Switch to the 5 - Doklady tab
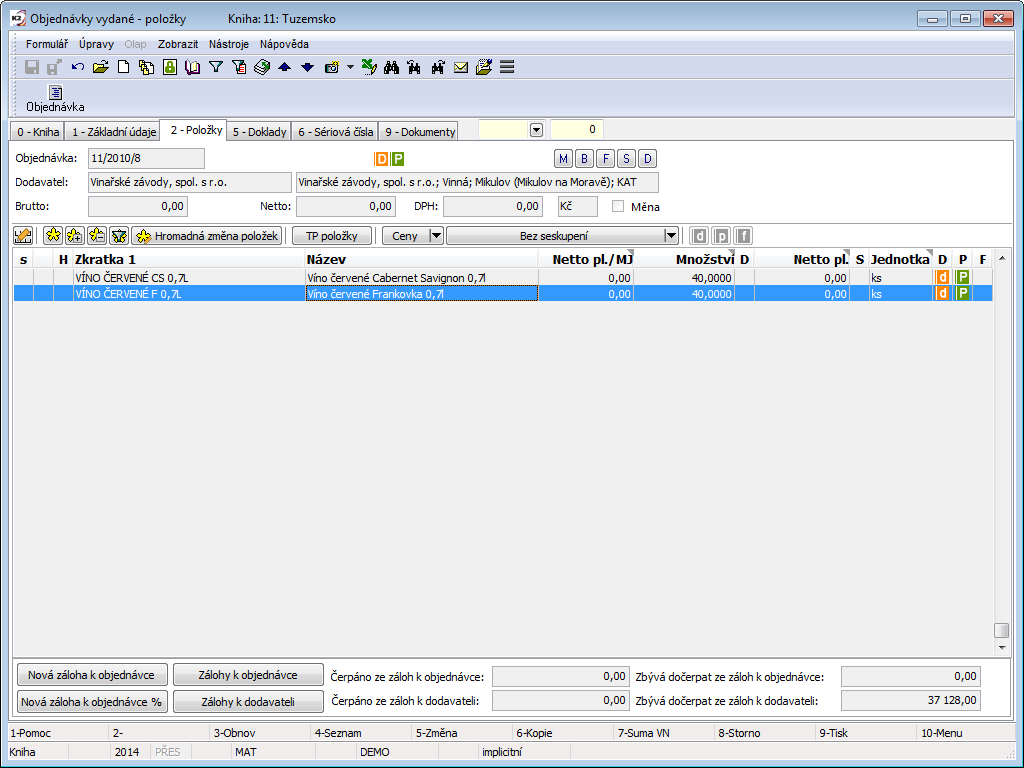This screenshot has width=1024, height=768. [x=259, y=132]
